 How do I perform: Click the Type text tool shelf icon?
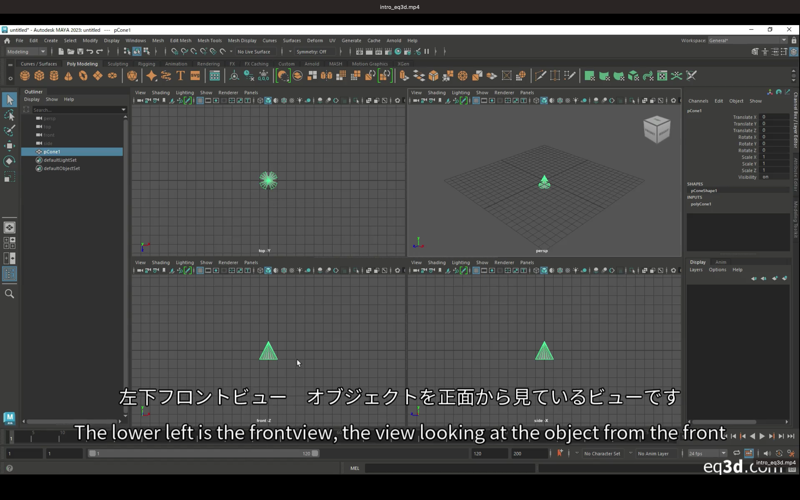181,76
